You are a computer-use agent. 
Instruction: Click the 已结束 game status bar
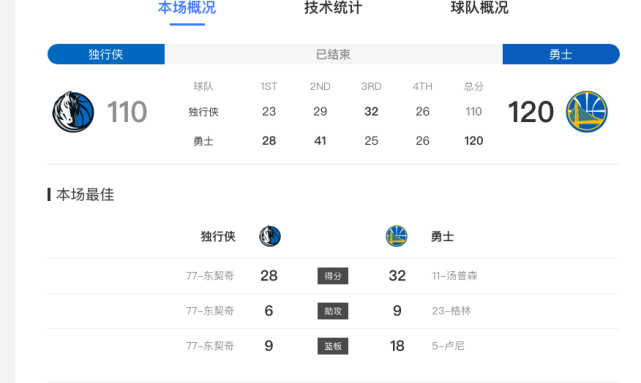[x=334, y=54]
